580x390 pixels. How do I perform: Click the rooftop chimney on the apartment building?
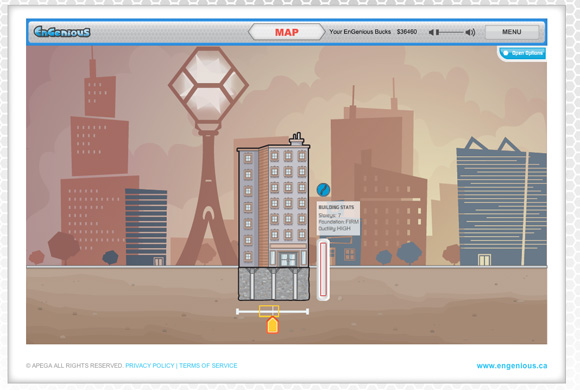point(297,139)
